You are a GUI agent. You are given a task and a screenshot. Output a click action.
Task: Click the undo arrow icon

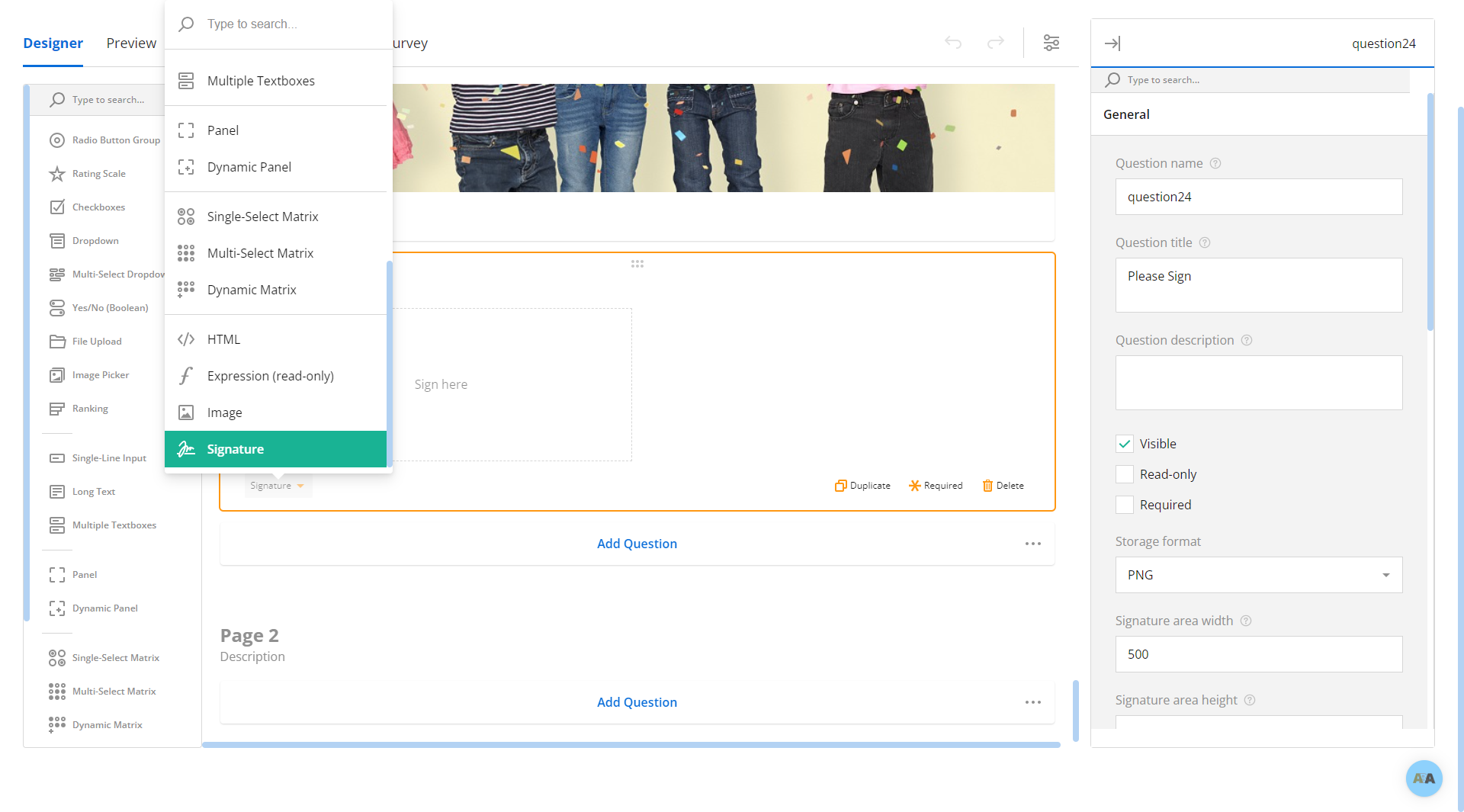(x=953, y=43)
